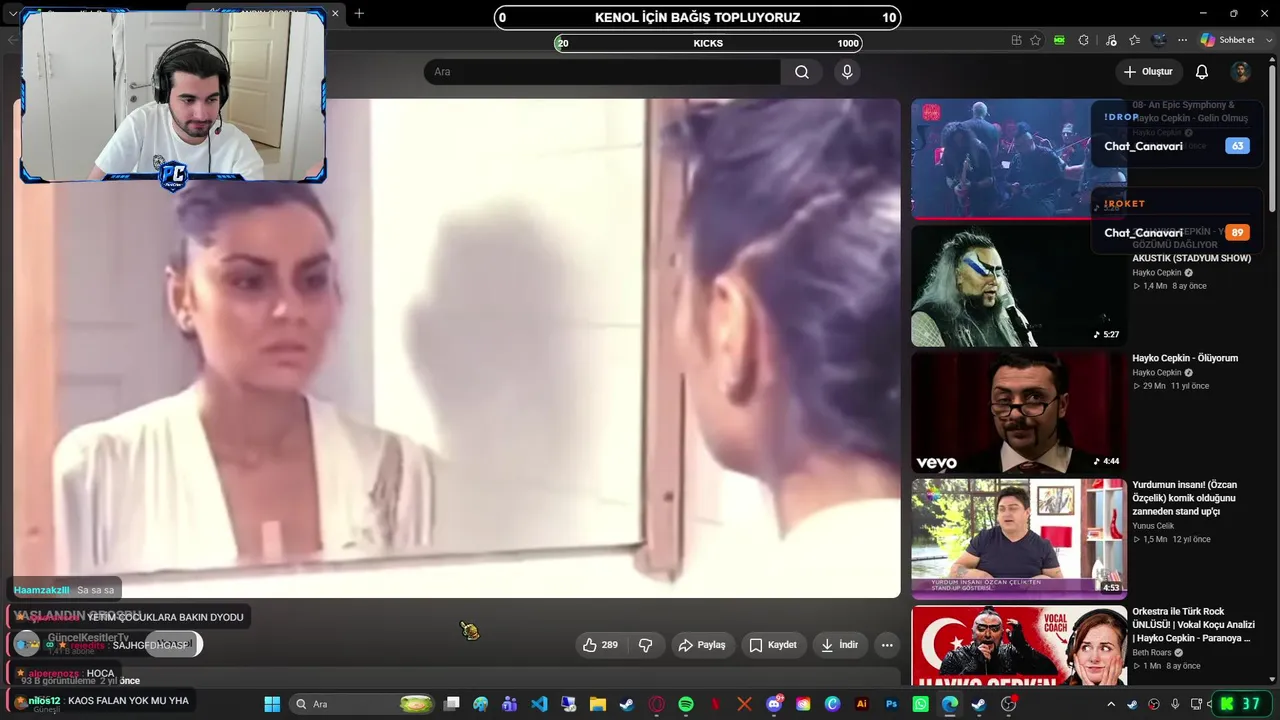Viewport: 1280px width, 720px height.
Task: Click the YouTube search input field
Action: pyautogui.click(x=602, y=72)
